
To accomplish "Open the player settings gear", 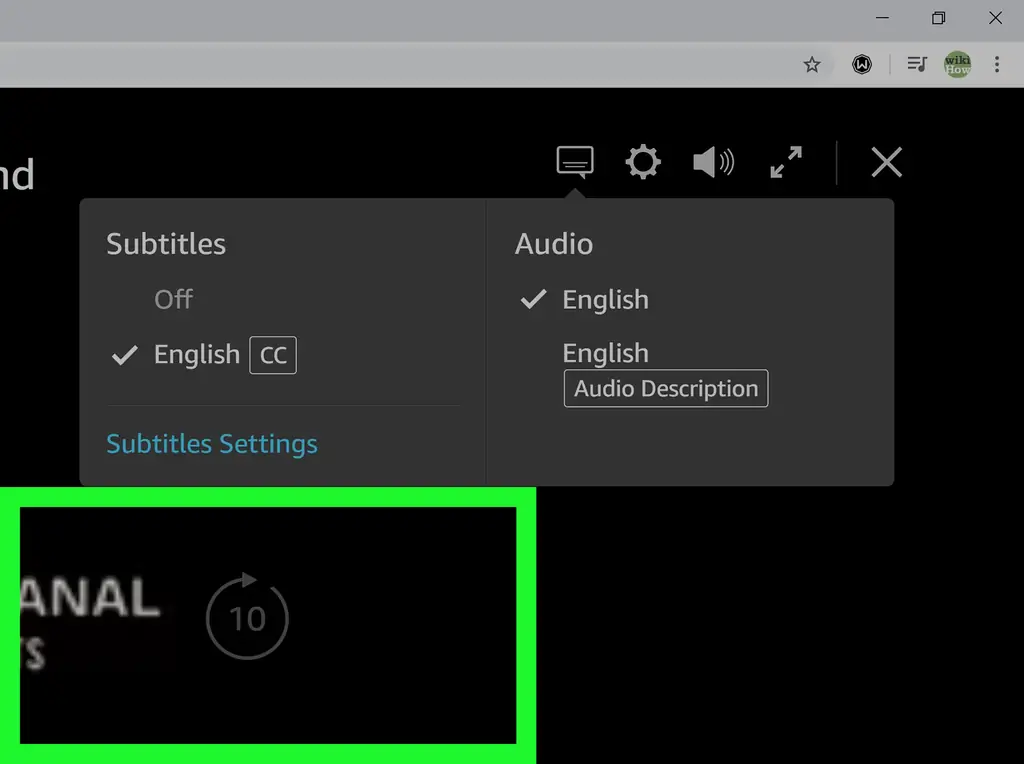I will point(643,162).
